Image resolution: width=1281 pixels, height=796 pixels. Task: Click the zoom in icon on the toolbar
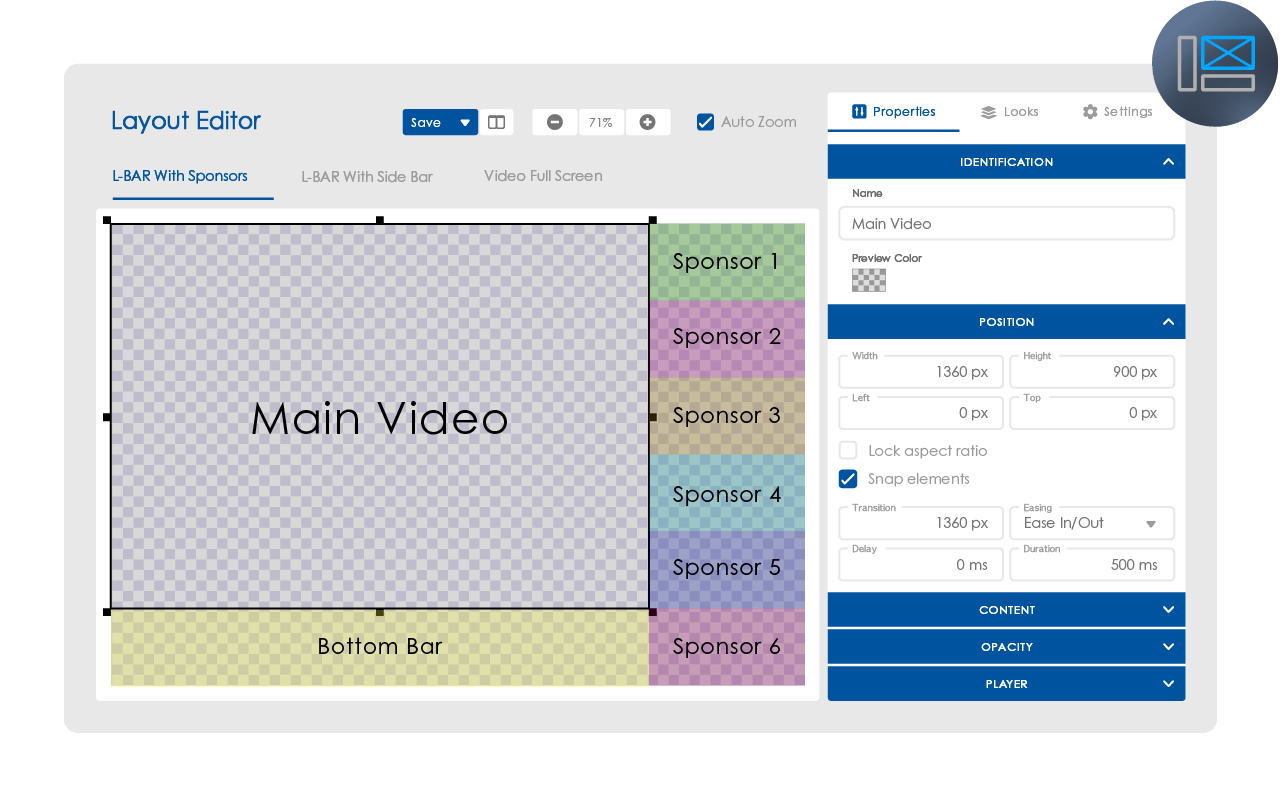pyautogui.click(x=648, y=121)
